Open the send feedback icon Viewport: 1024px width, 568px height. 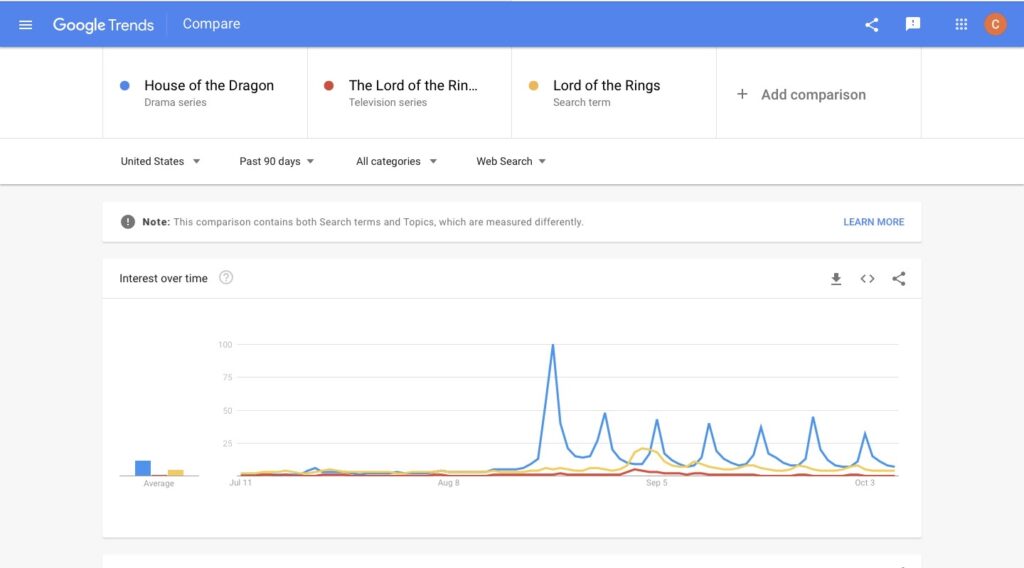point(912,24)
